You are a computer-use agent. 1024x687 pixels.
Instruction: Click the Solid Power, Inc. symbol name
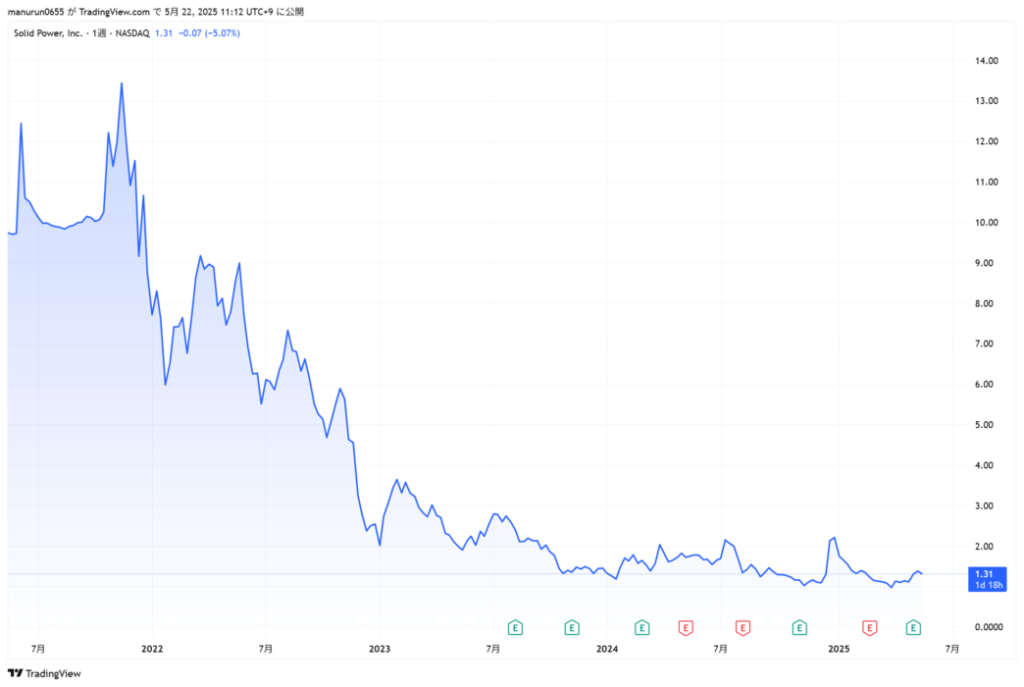48,33
